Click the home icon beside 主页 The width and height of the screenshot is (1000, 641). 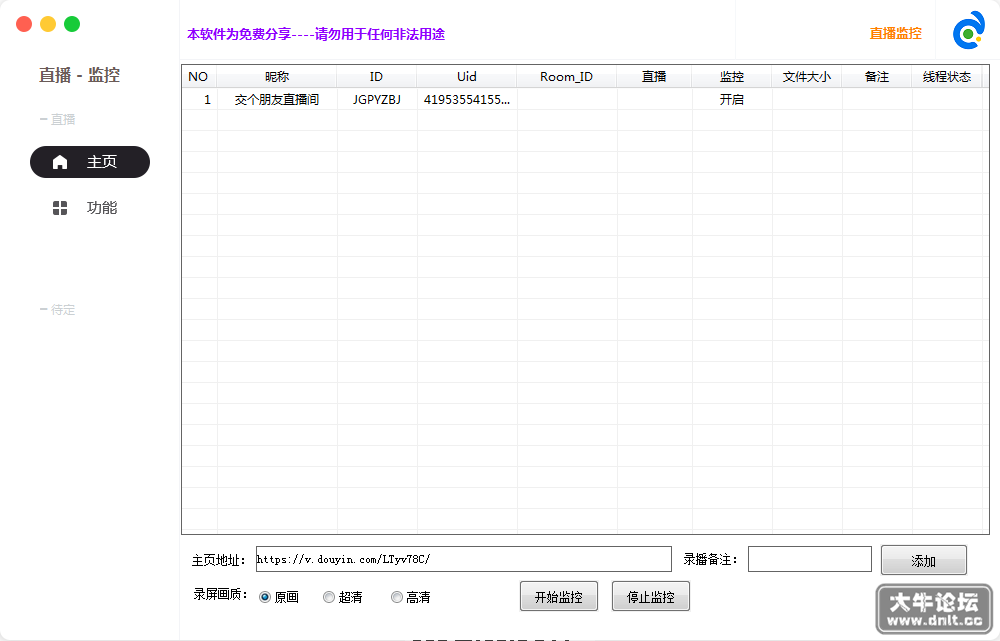tap(60, 162)
